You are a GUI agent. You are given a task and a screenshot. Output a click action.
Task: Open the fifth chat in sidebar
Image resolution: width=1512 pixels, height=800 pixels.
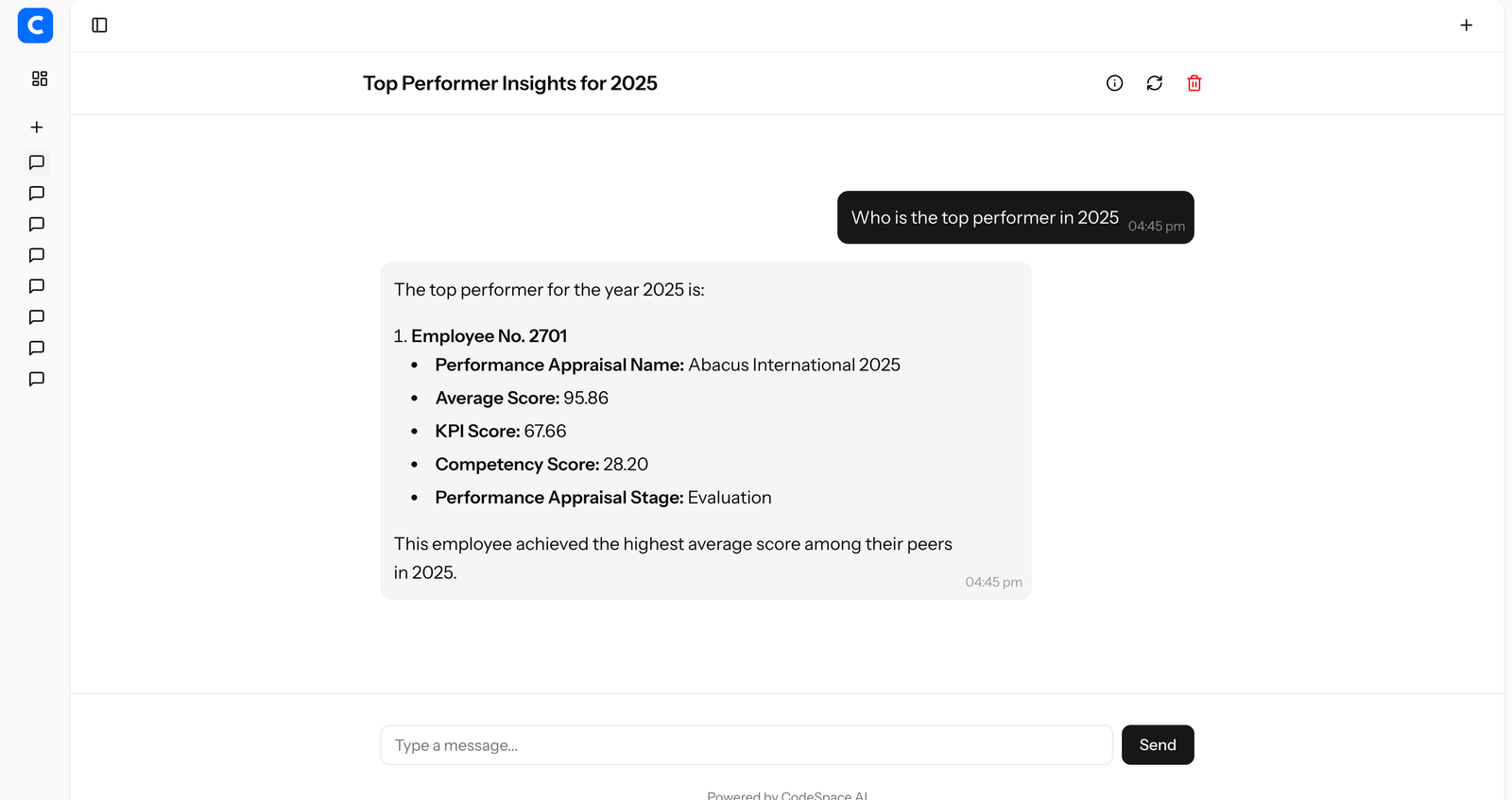coord(37,286)
